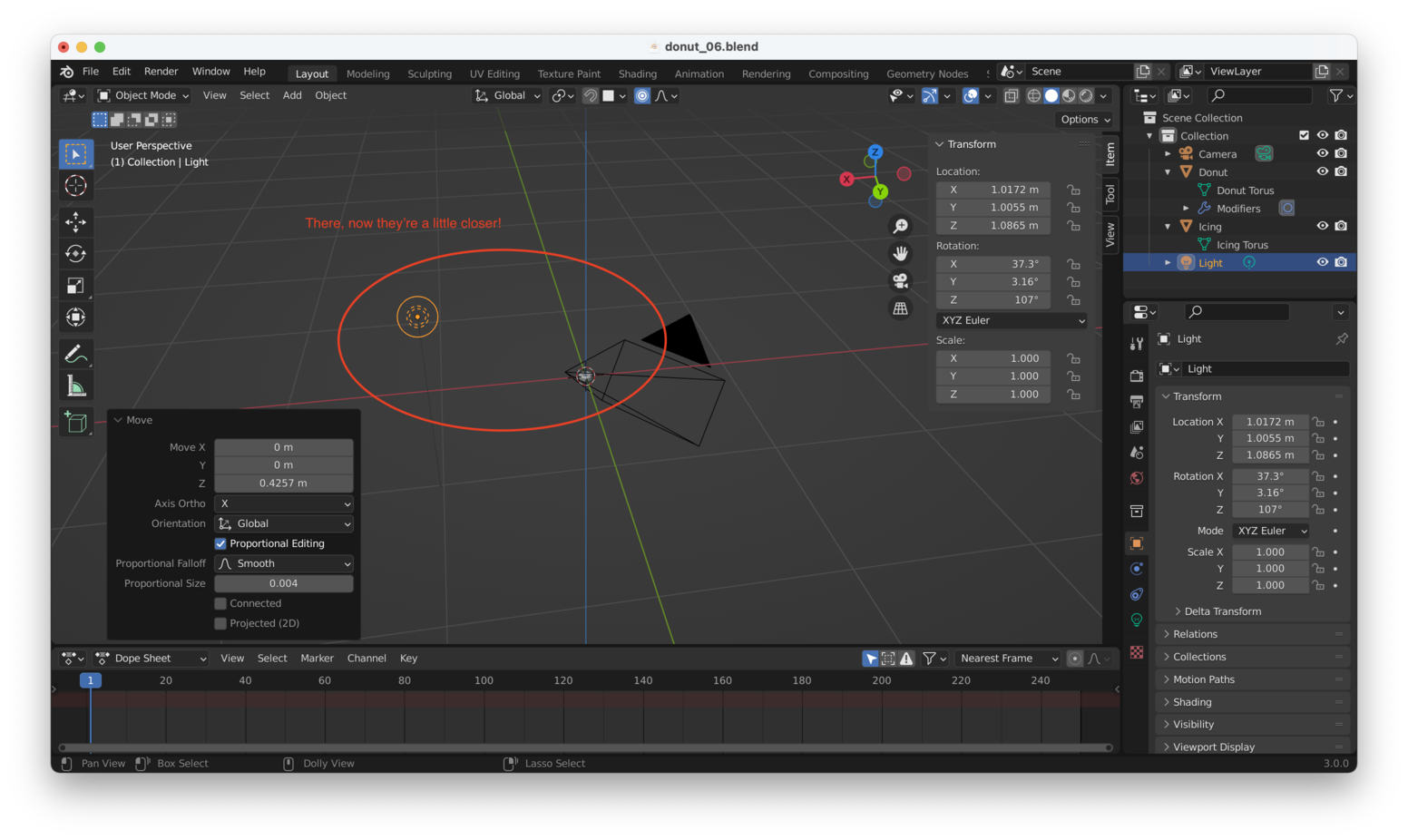
Task: Open the Add Cube tool
Action: 76,421
